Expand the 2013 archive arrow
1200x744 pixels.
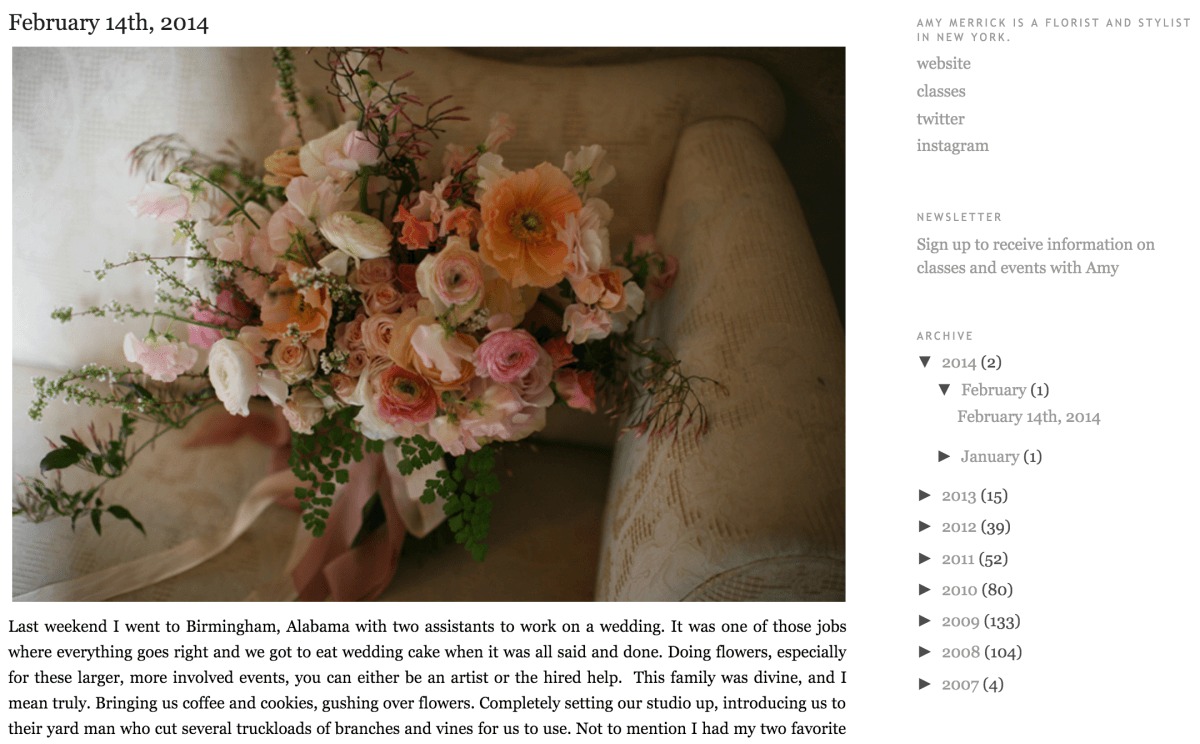pyautogui.click(x=925, y=495)
